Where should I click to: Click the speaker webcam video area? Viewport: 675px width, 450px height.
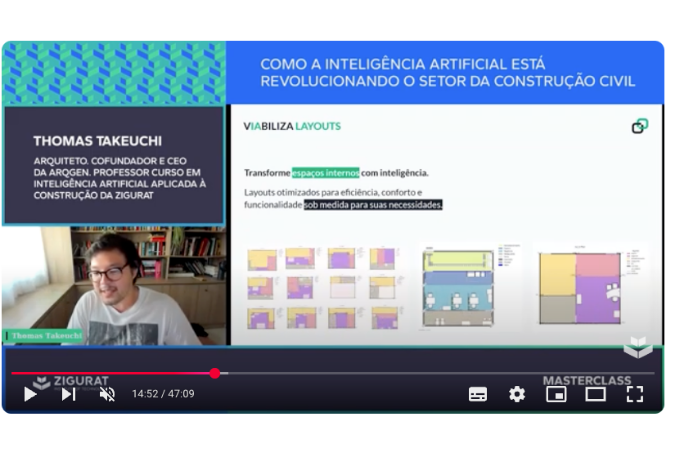pyautogui.click(x=114, y=286)
